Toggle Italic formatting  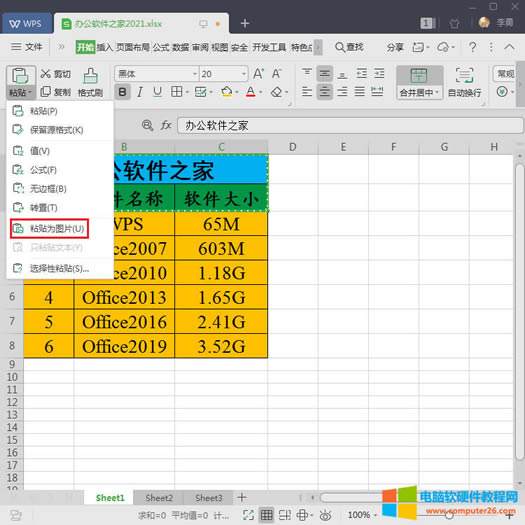(140, 92)
